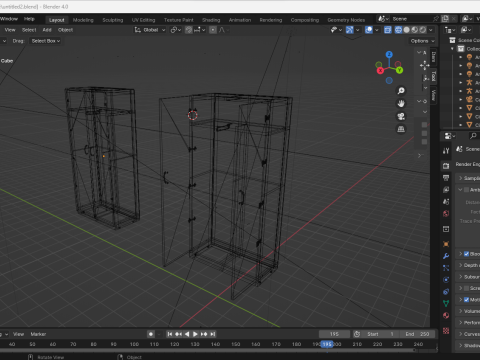Open the Texture properties checkerboard tab
The image size is (480, 360).
pos(446,331)
